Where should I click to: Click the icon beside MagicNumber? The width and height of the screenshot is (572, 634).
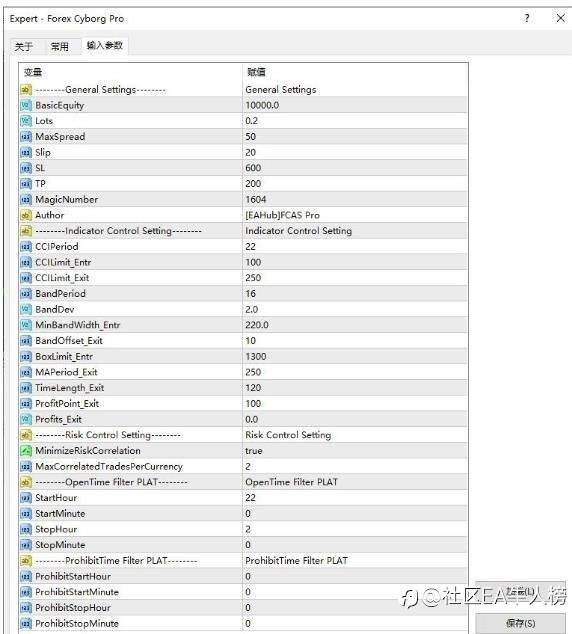[26, 200]
